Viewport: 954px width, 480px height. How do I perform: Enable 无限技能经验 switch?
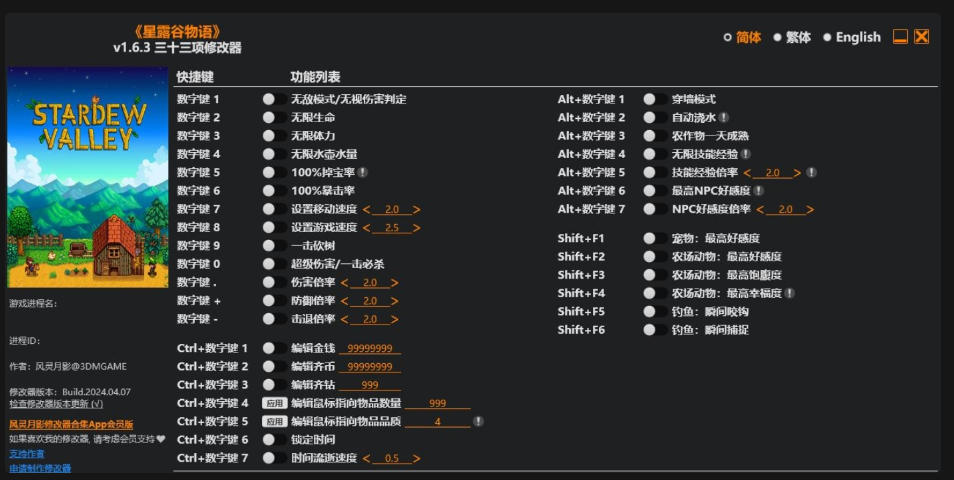pyautogui.click(x=655, y=154)
